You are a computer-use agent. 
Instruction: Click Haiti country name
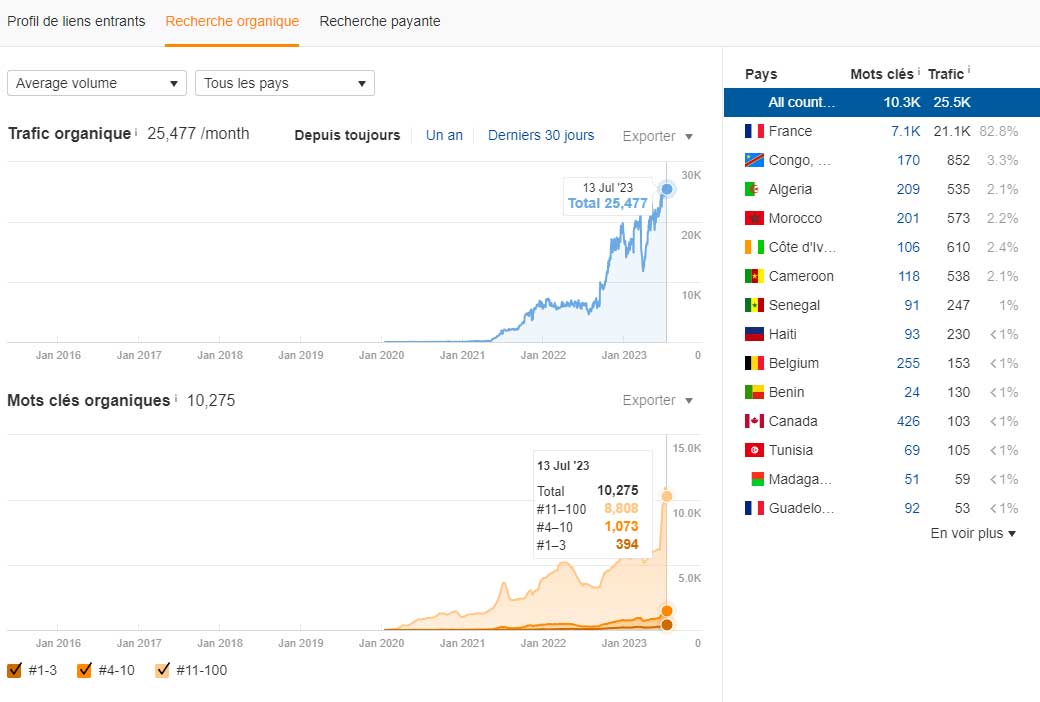point(782,334)
